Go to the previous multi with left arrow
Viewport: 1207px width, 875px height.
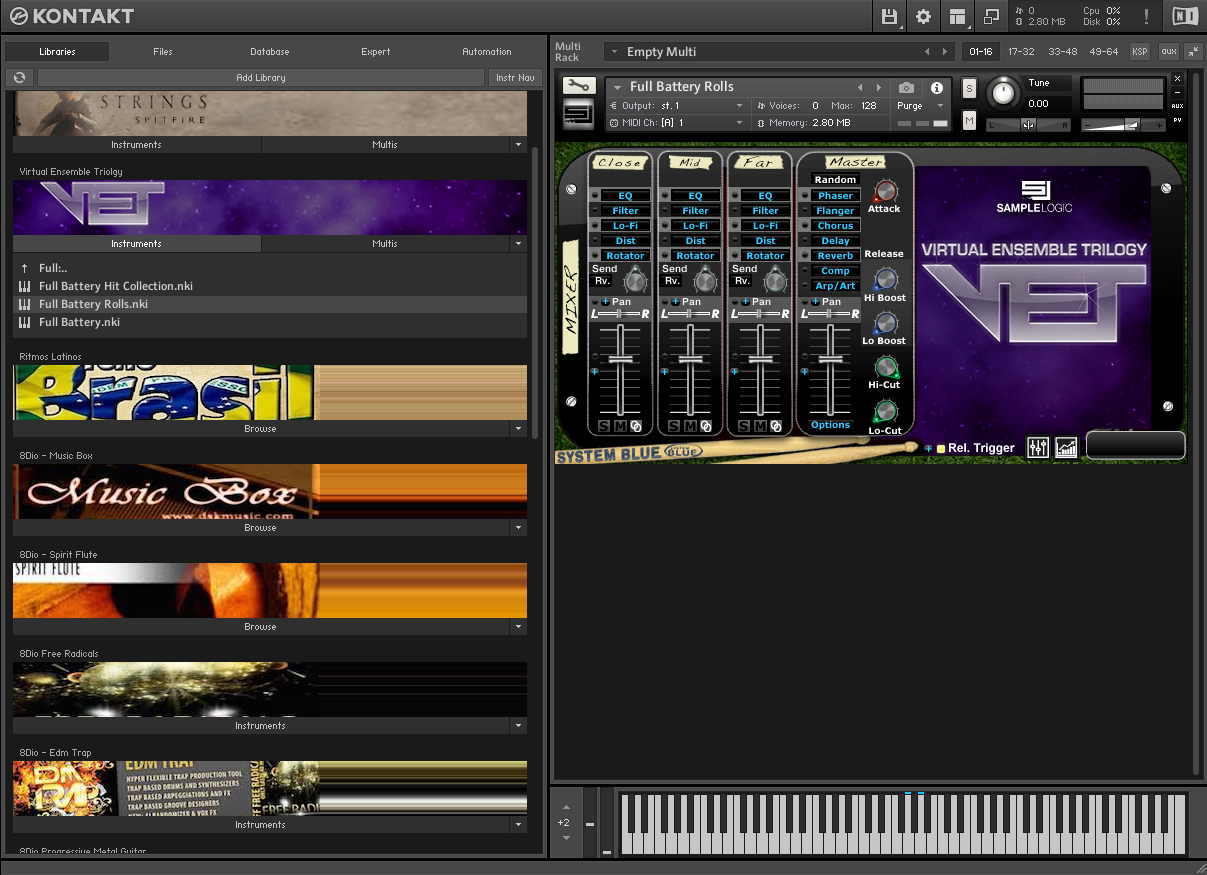pyautogui.click(x=927, y=51)
